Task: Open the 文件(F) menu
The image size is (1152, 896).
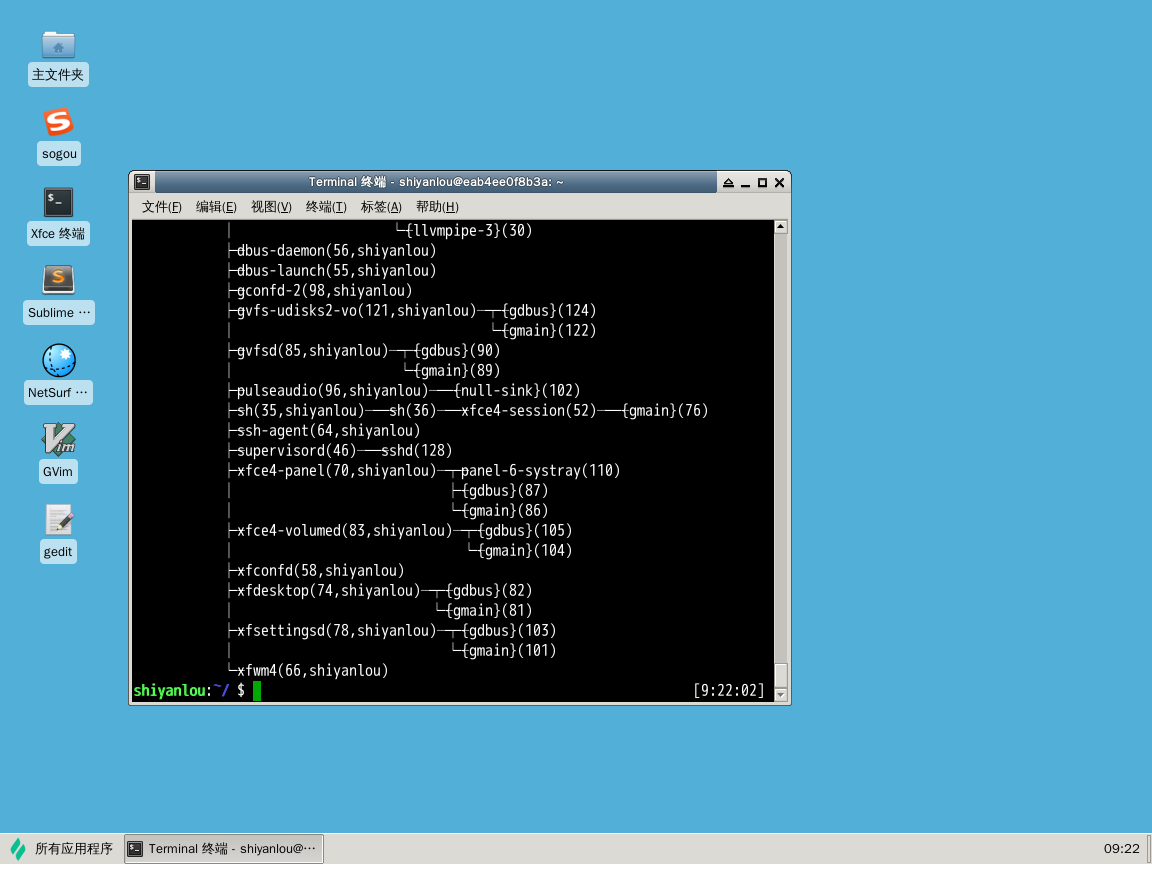Action: [160, 206]
